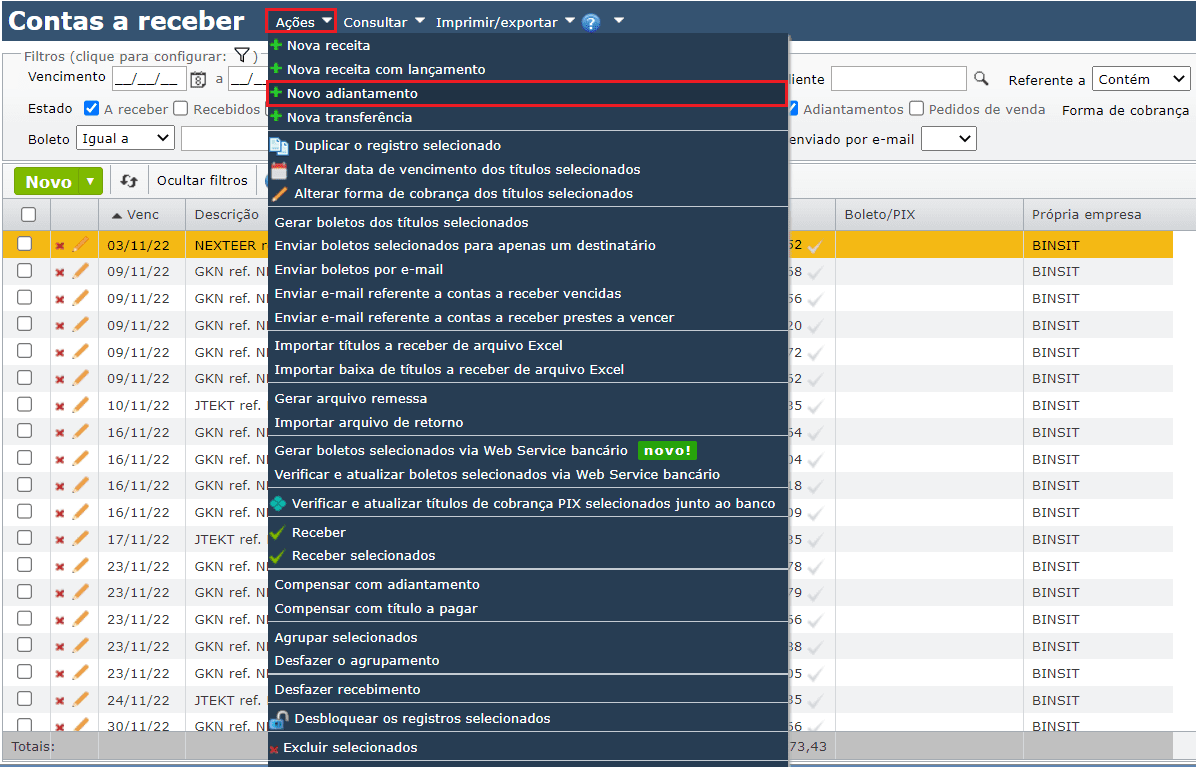
Task: Click the refresh arrows toolbar icon
Action: [x=129, y=181]
